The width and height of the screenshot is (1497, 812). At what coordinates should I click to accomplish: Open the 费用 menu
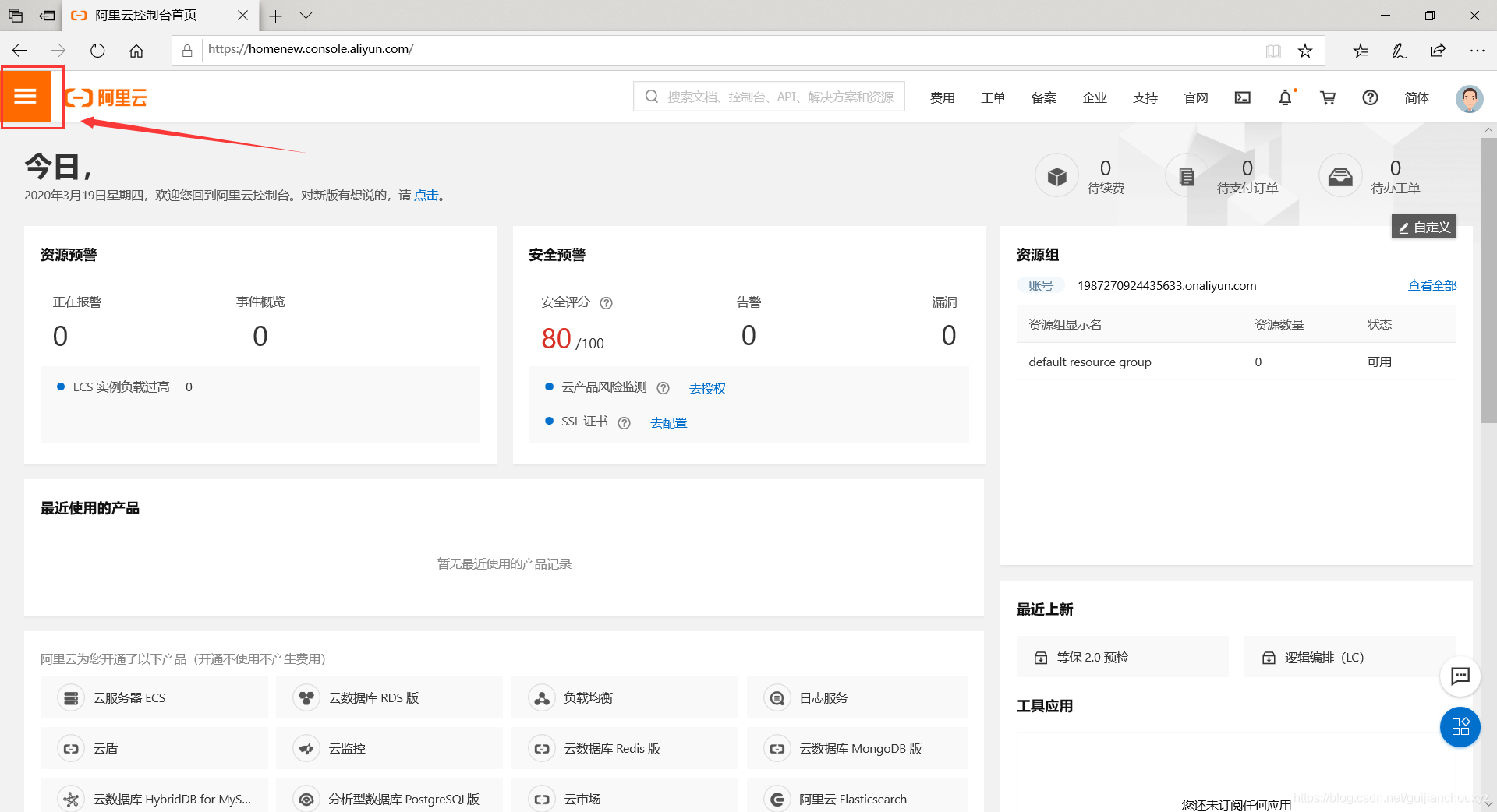point(942,97)
